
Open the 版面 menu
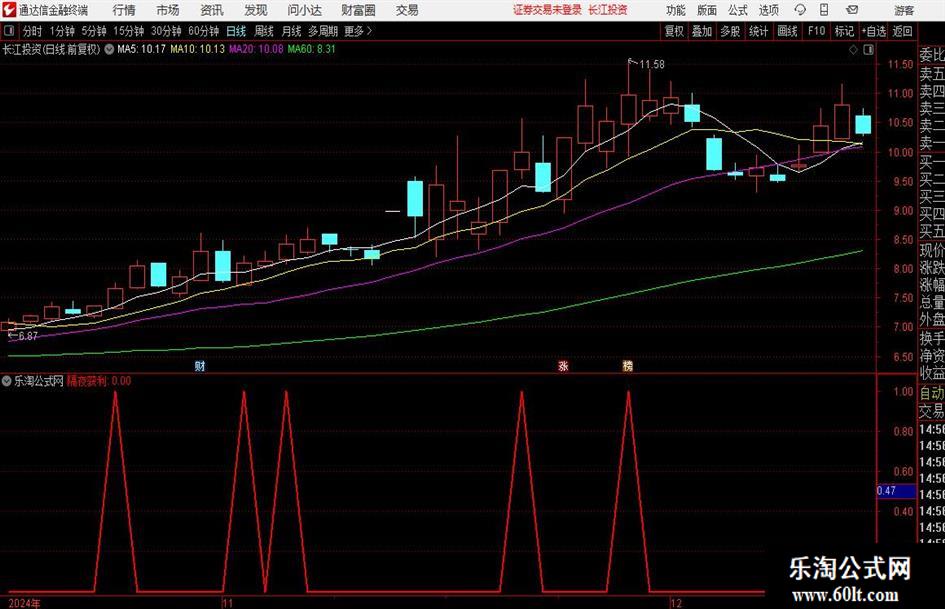(707, 10)
